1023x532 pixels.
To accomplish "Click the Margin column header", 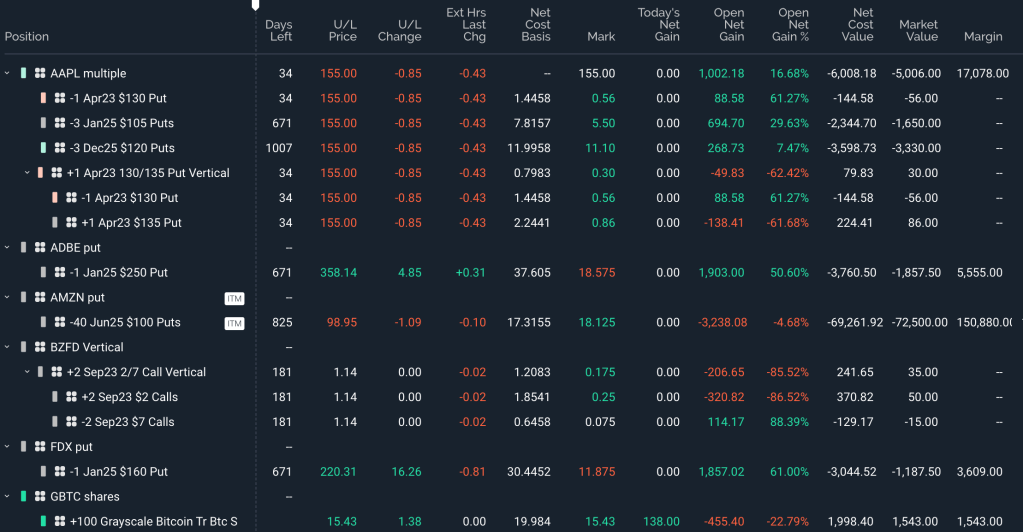I will click(x=982, y=37).
